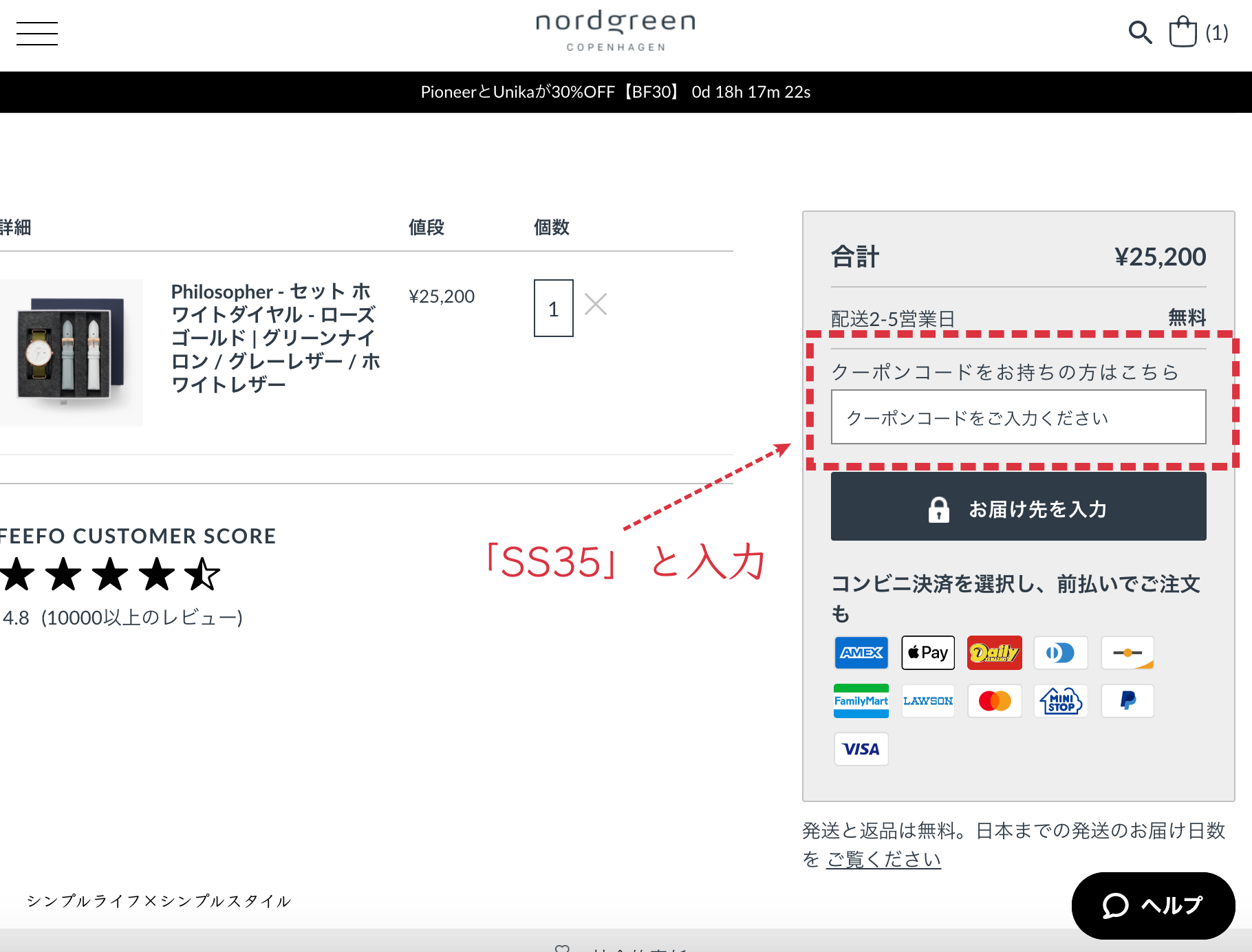Image resolution: width=1252 pixels, height=952 pixels.
Task: Click the Nordgreen Copenhagen logo
Action: 616,31
